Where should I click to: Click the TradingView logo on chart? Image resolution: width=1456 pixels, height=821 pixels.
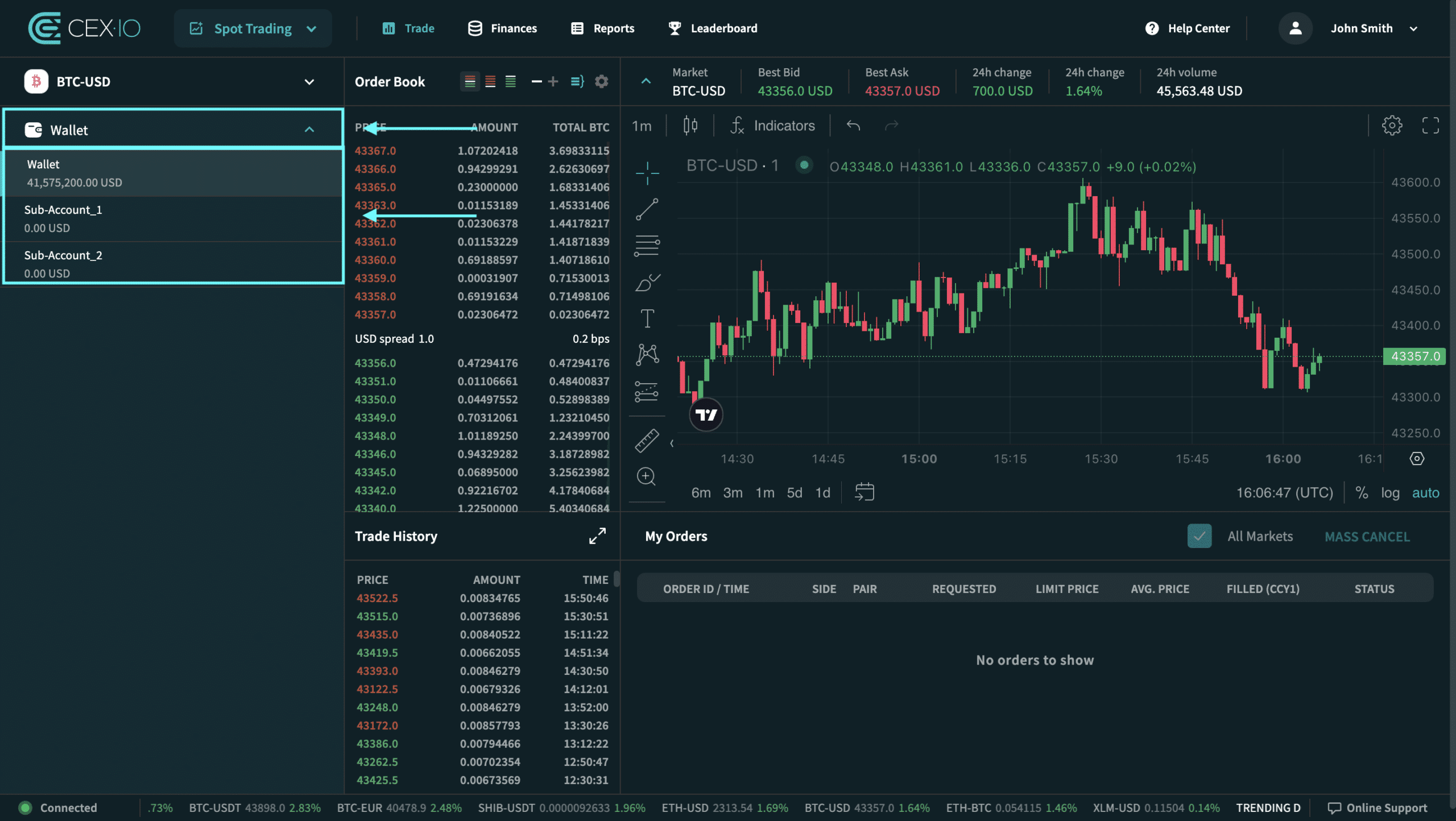[706, 414]
